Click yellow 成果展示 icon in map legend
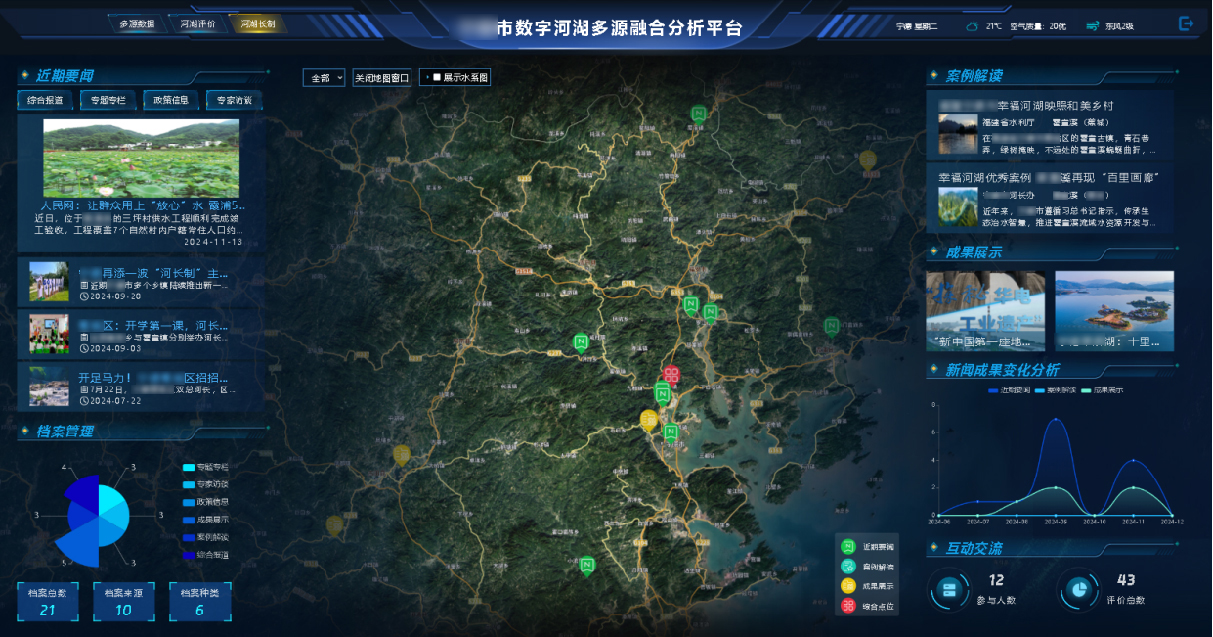 click(848, 586)
